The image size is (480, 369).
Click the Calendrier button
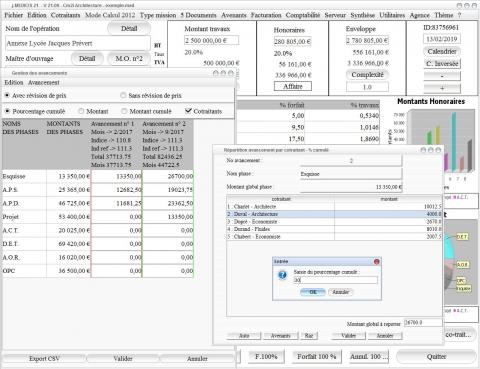(x=442, y=52)
